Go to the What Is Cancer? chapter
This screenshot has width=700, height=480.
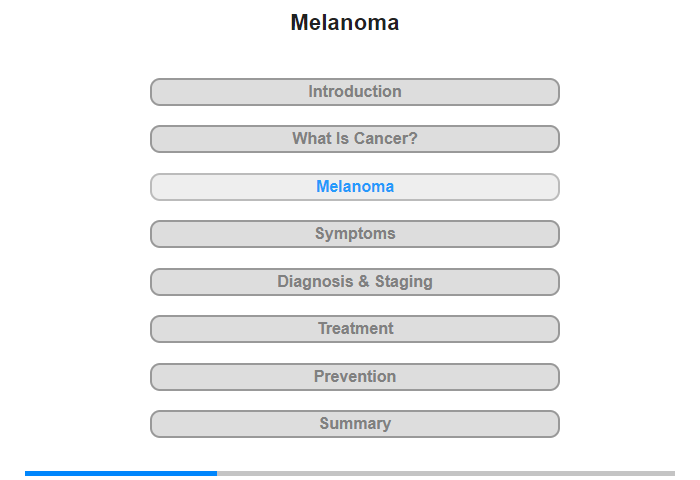pyautogui.click(x=354, y=139)
